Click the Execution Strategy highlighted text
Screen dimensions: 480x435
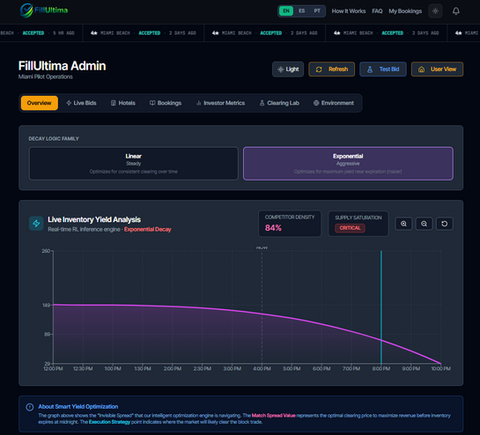(109, 422)
